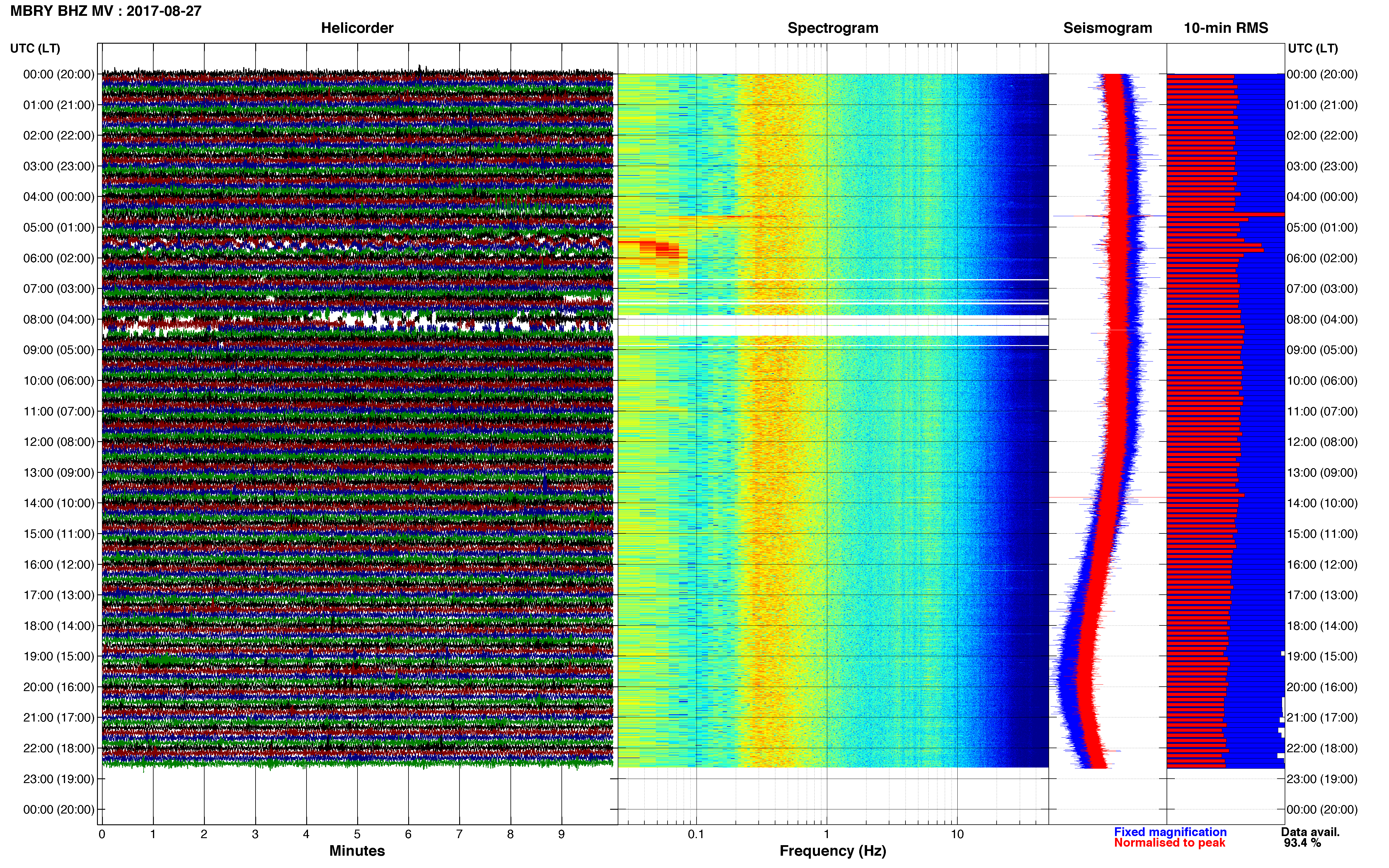Click the '8' tick on the Minutes axis
Image resolution: width=1389 pixels, height=868 pixels.
(510, 834)
